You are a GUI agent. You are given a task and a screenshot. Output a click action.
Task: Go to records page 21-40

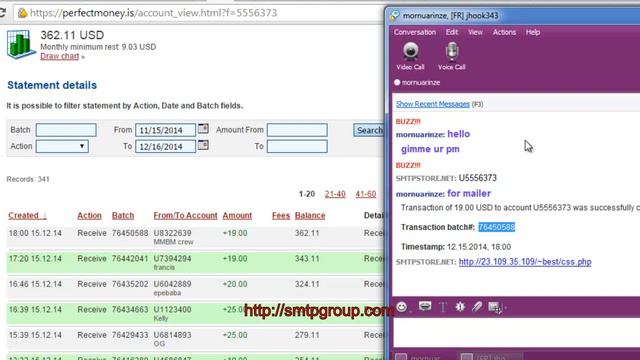tap(335, 194)
